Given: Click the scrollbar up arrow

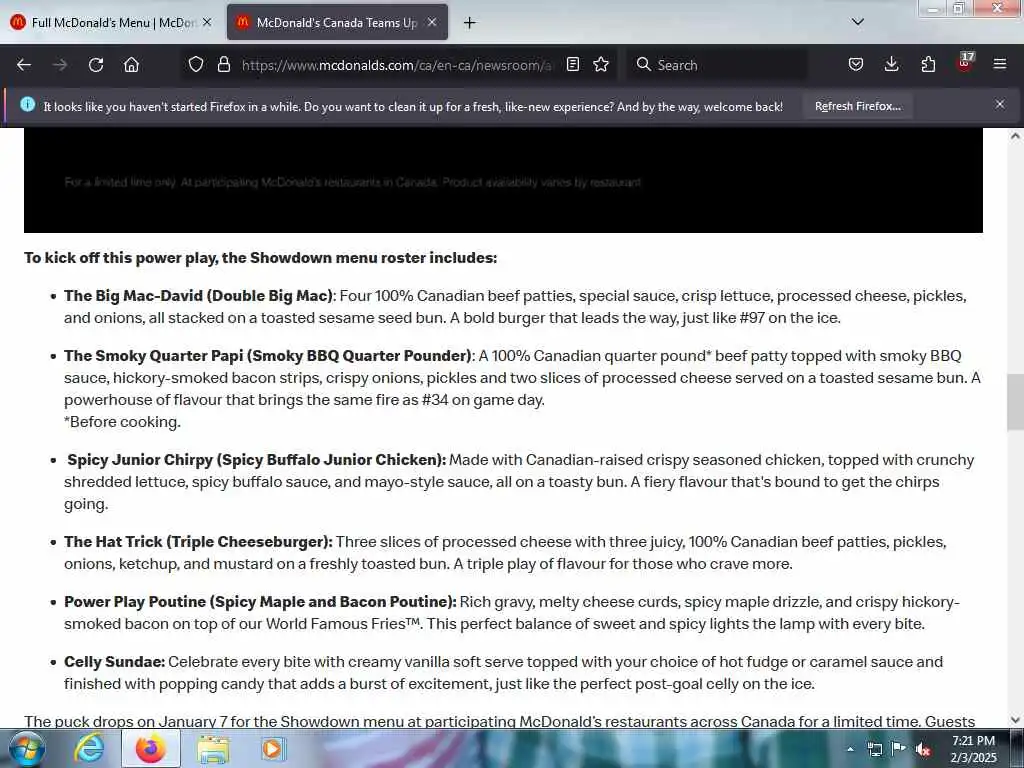Looking at the screenshot, I should coord(1015,136).
